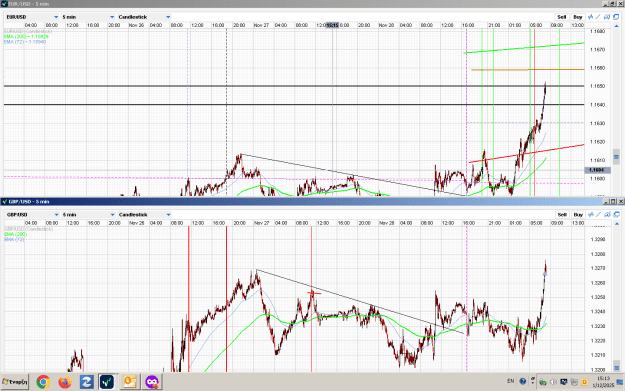Click EMA (72) legend in GBP/USD chart
625x391 pixels.
[14, 239]
